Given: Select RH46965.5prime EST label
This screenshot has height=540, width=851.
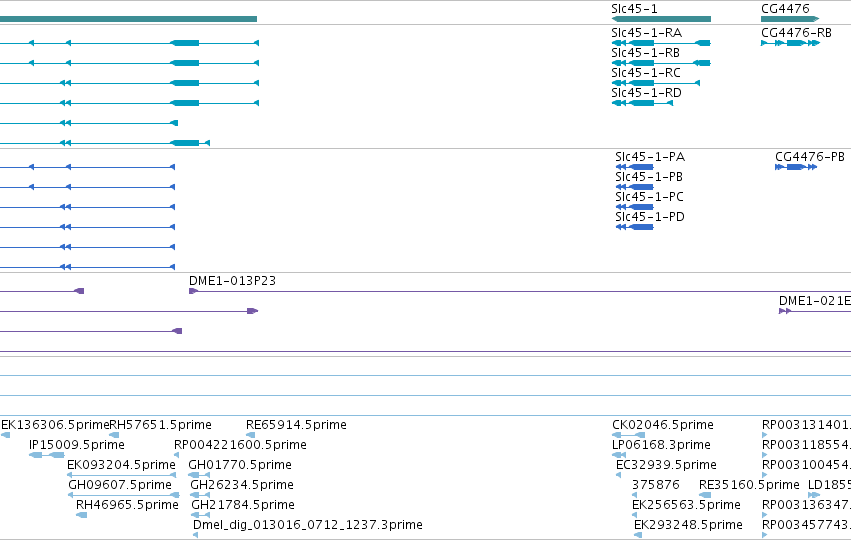Looking at the screenshot, I should tap(127, 505).
